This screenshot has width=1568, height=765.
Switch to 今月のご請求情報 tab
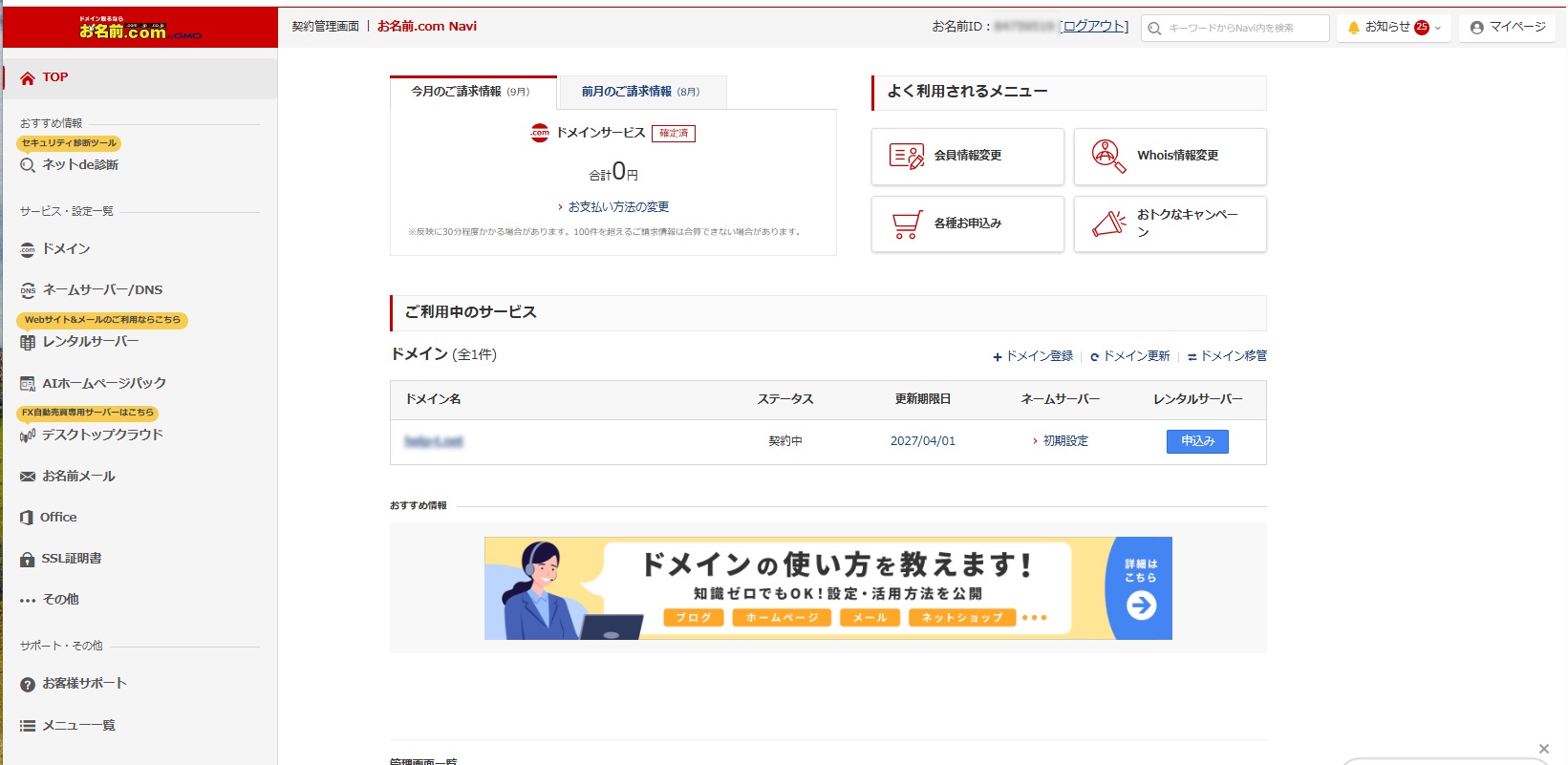(x=473, y=92)
